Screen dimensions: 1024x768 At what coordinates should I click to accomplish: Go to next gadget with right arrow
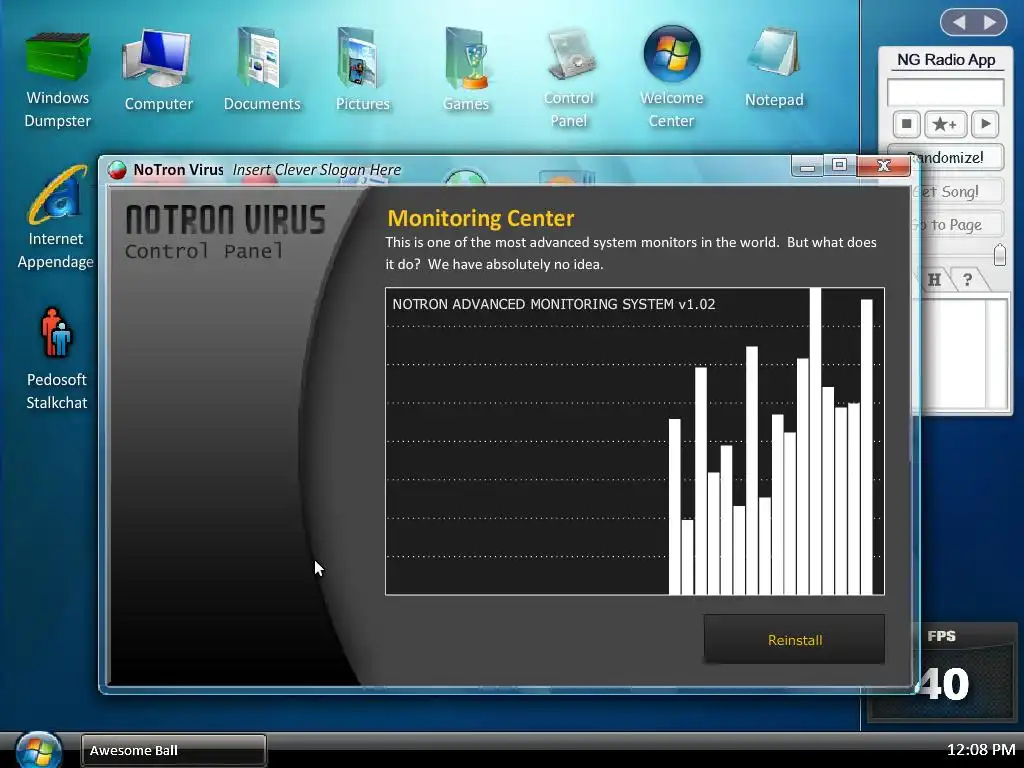coord(990,22)
